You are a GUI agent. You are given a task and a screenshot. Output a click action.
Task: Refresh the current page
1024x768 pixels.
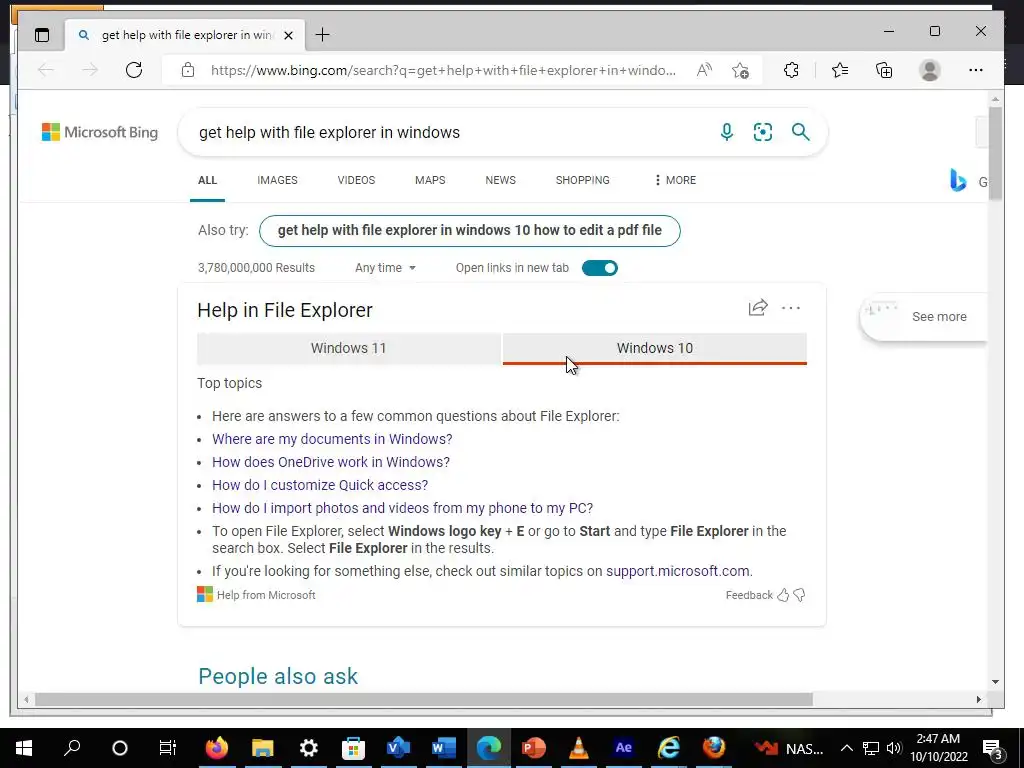[x=134, y=70]
